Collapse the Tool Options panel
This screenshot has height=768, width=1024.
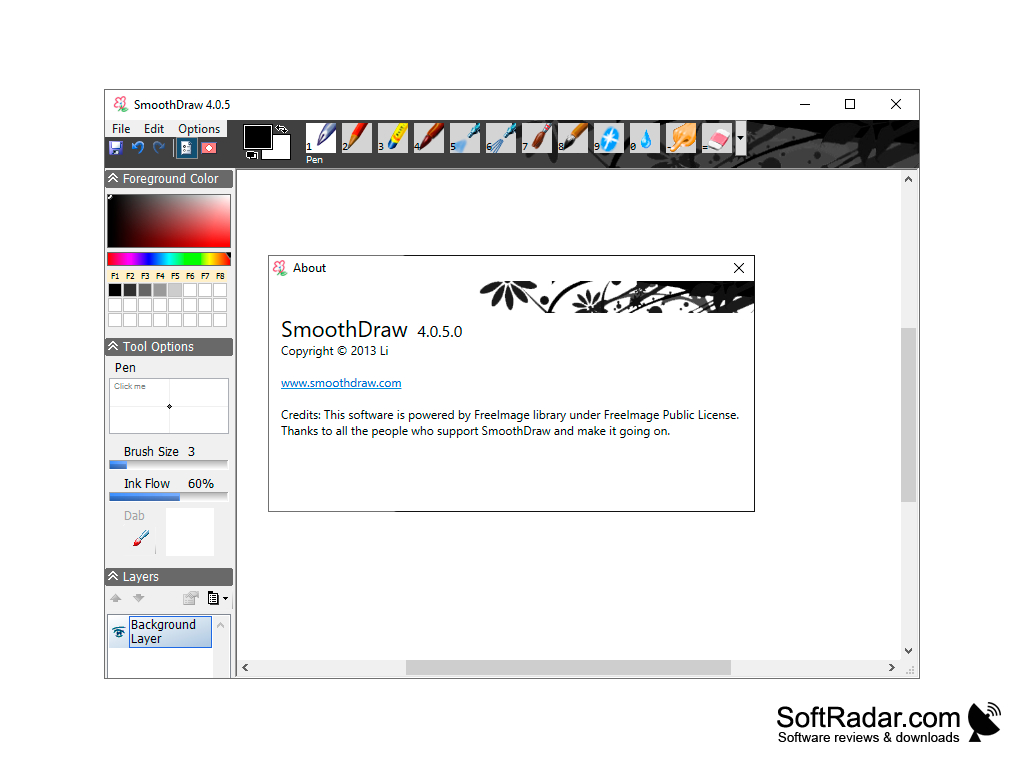pyautogui.click(x=113, y=346)
